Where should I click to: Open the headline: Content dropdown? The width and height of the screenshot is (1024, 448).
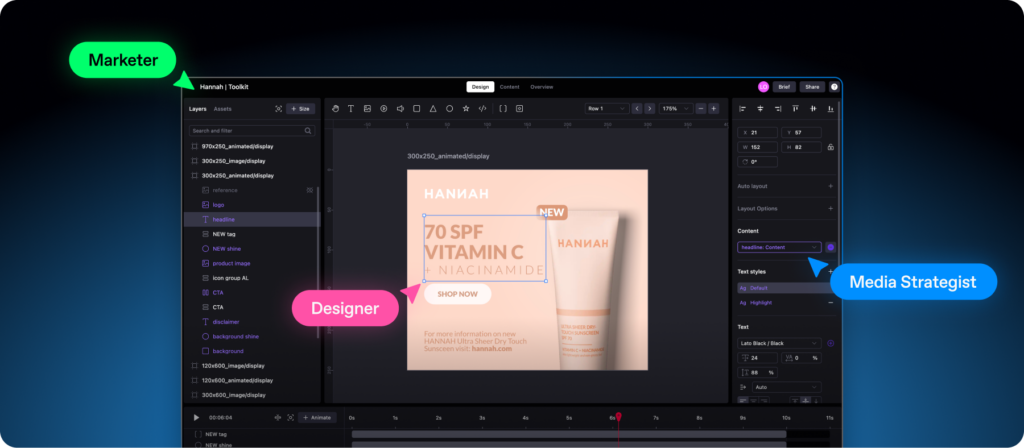click(779, 248)
